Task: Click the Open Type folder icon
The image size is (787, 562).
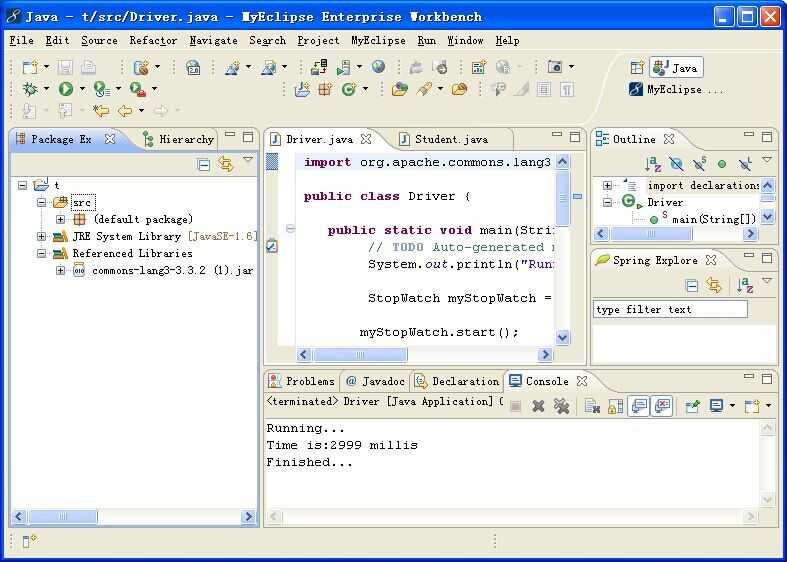Action: (400, 89)
